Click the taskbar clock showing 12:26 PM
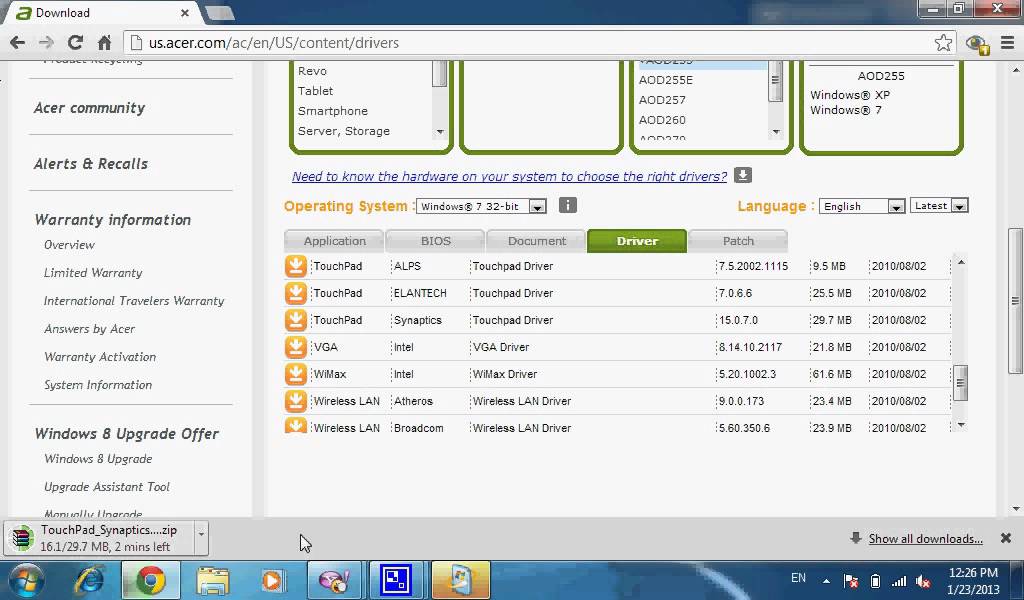The width and height of the screenshot is (1024, 600). tap(972, 580)
